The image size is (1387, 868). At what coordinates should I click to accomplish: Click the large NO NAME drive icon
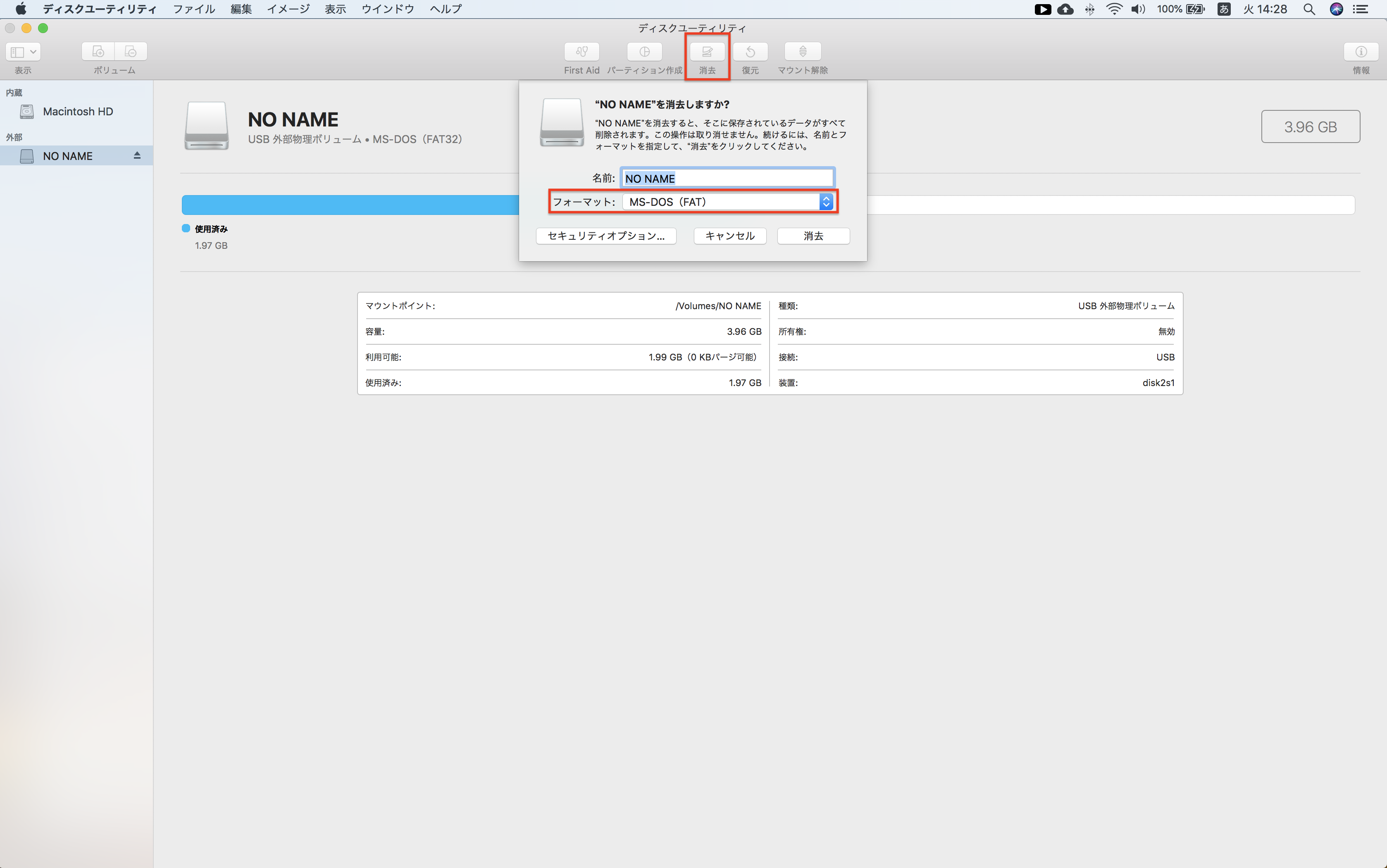point(207,125)
